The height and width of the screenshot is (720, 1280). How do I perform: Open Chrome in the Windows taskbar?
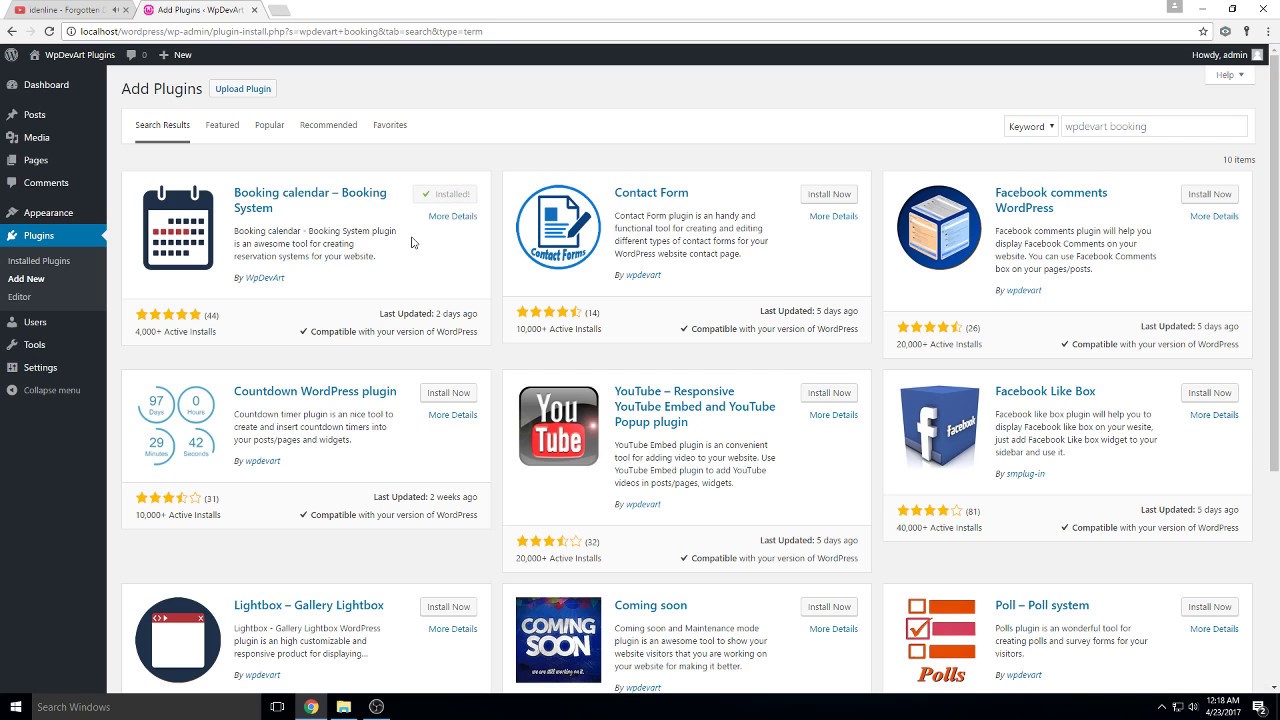(x=311, y=707)
